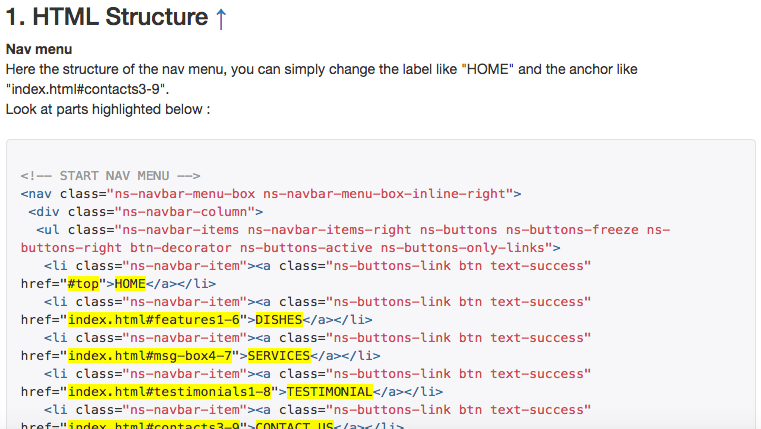This screenshot has height=429, width=761.
Task: Click the 'ns-navbar-menu-box' nav class string
Action: point(184,194)
